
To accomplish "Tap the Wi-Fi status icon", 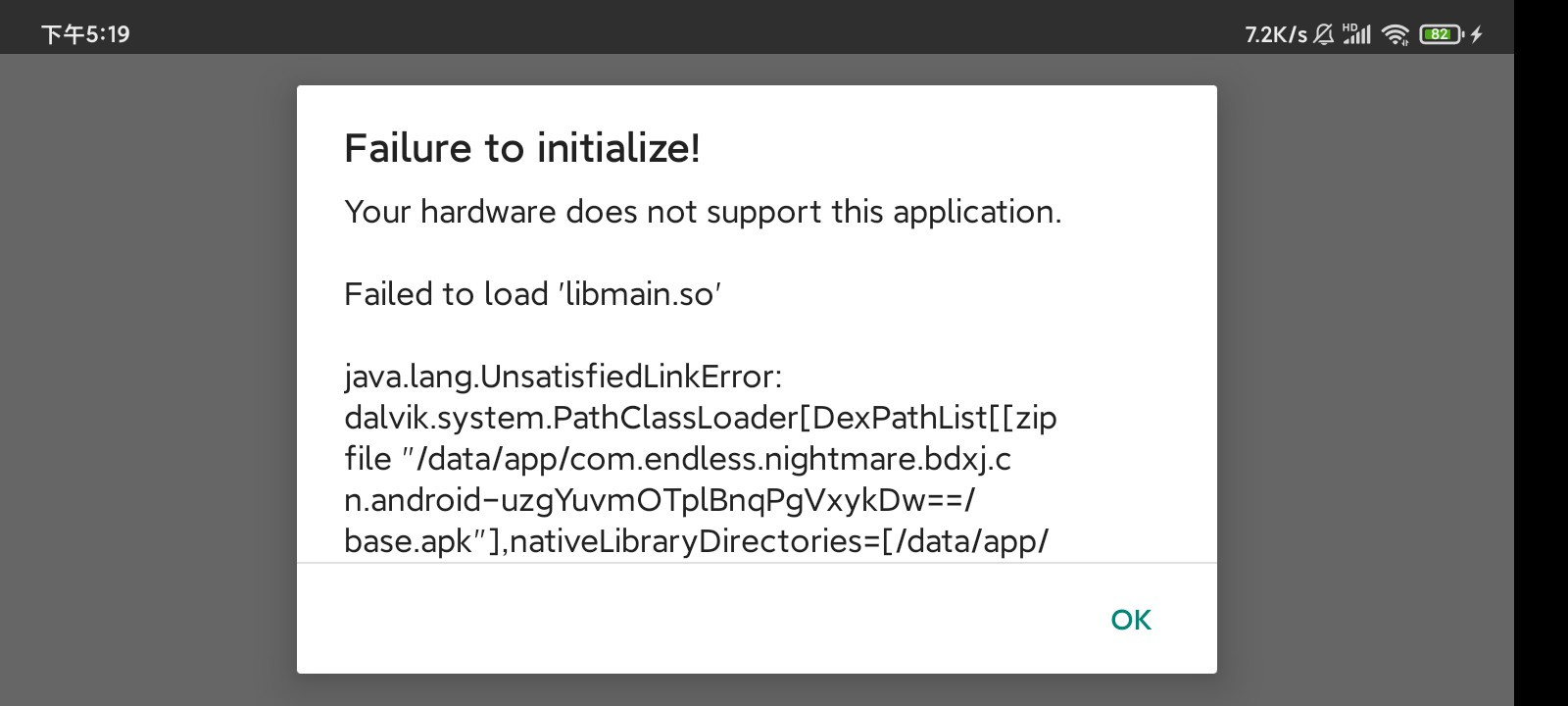I will (1395, 35).
